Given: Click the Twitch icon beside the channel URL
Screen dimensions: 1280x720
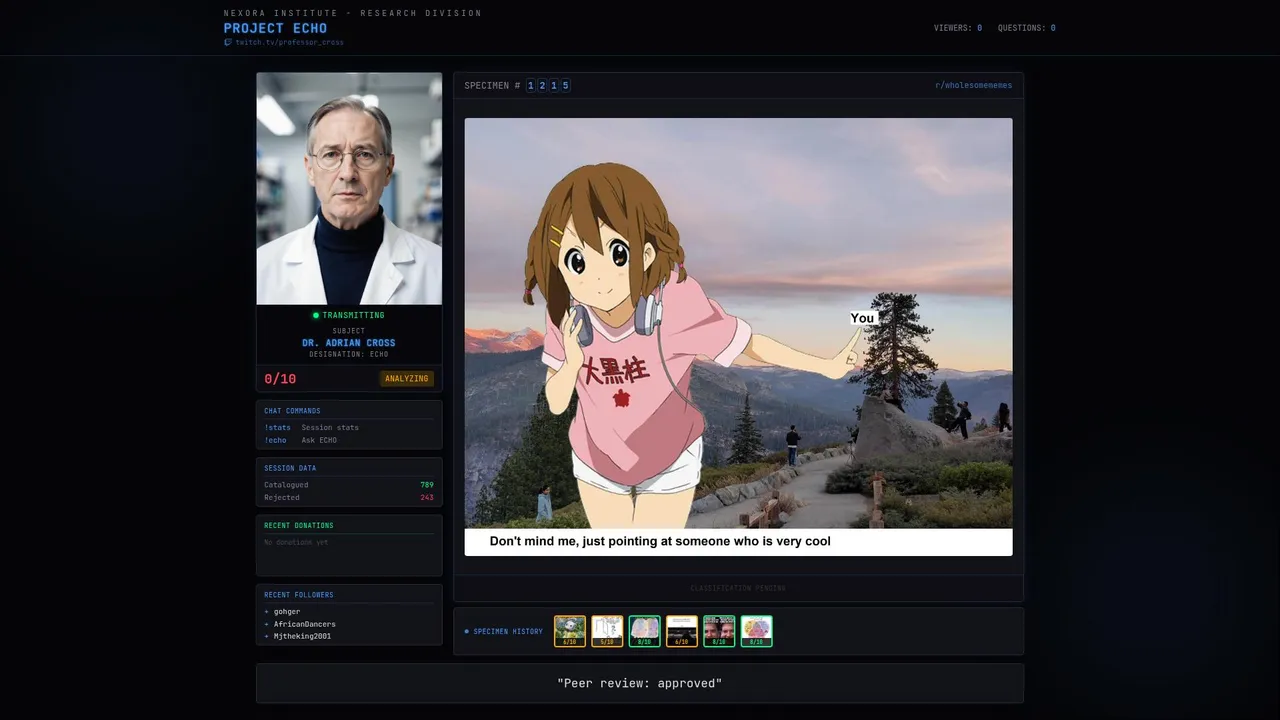Looking at the screenshot, I should (228, 43).
